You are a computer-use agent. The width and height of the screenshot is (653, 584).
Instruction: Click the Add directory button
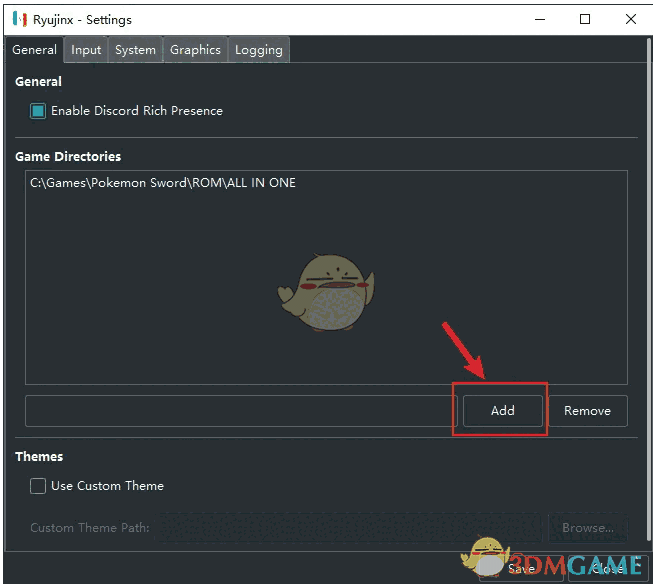tap(503, 411)
